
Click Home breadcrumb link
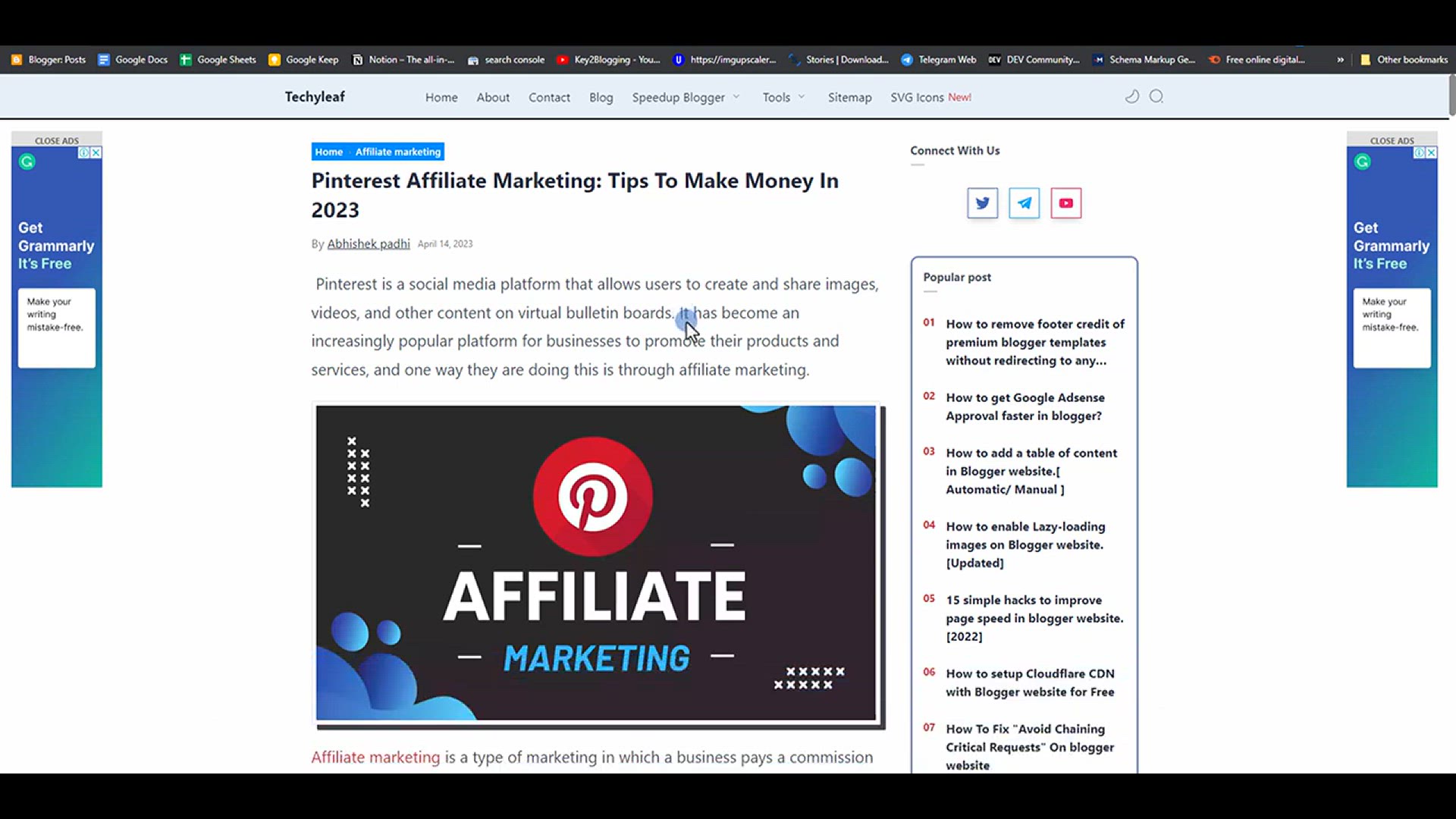pos(328,152)
